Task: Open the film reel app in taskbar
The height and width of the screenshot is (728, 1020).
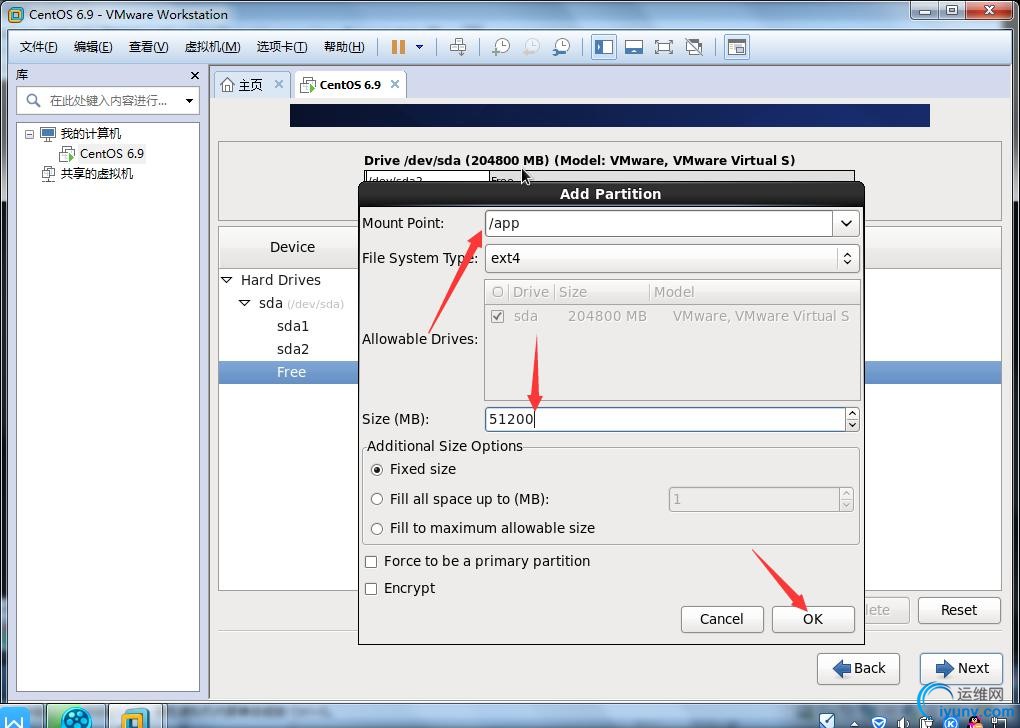Action: coord(76,717)
